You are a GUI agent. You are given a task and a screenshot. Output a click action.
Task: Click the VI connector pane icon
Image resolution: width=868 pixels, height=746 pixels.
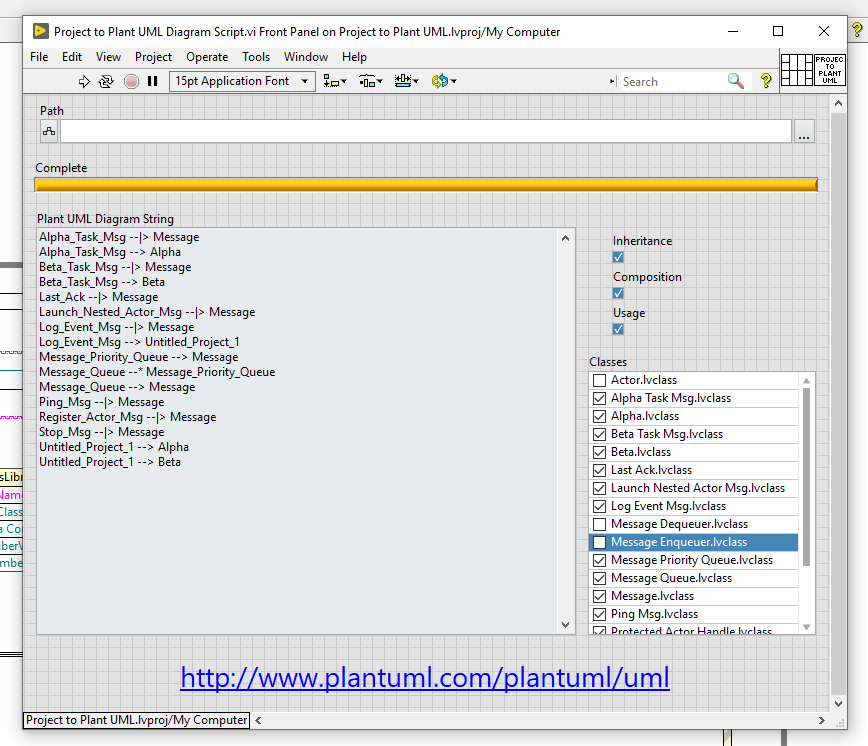(x=796, y=70)
